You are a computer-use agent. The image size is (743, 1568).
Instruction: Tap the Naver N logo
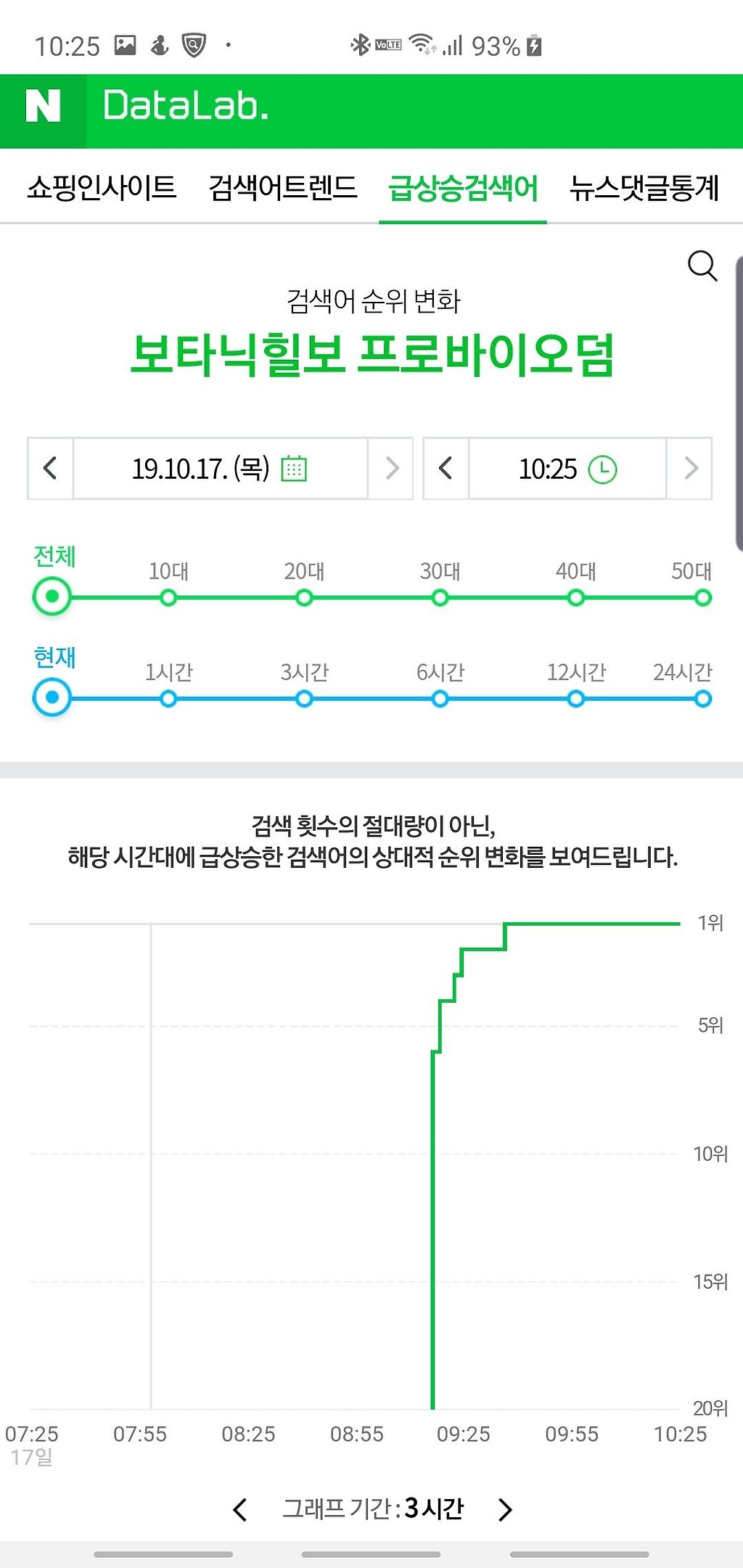coord(43,106)
